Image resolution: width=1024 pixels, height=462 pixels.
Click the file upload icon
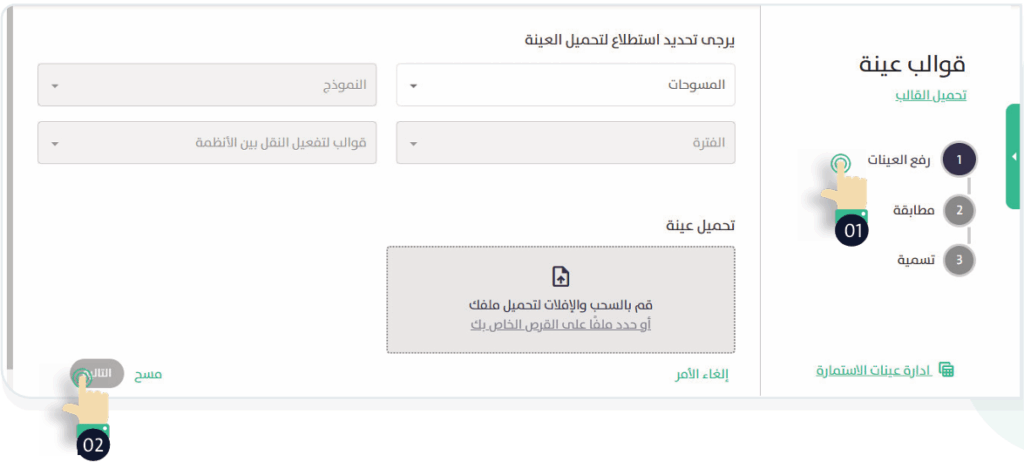(x=561, y=277)
